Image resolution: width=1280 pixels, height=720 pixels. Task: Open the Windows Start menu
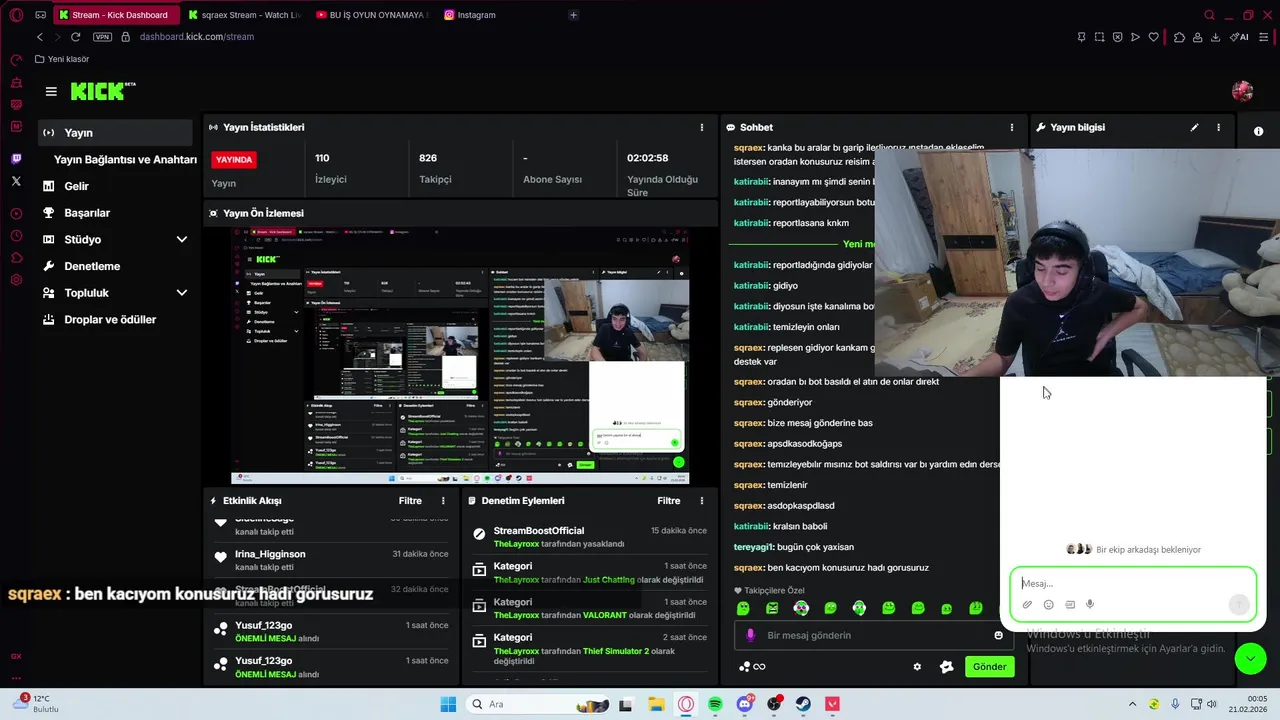pos(448,704)
